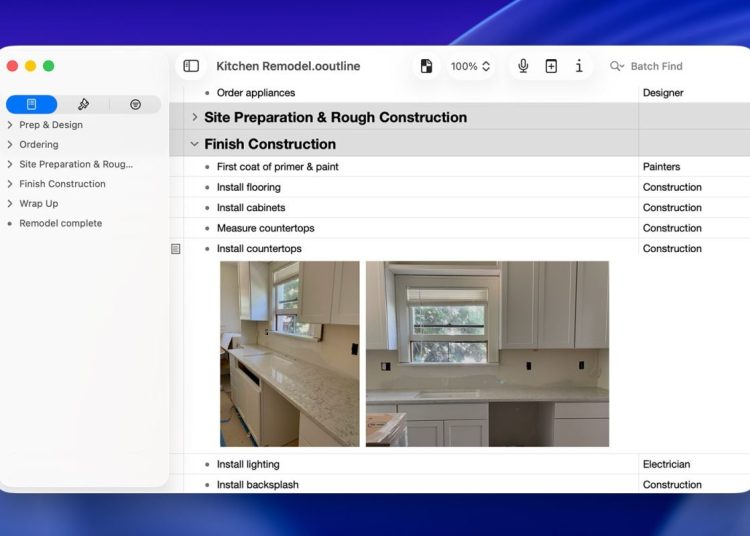Start dictation with the microphone icon
Screen dimensions: 750x536
tap(522, 66)
